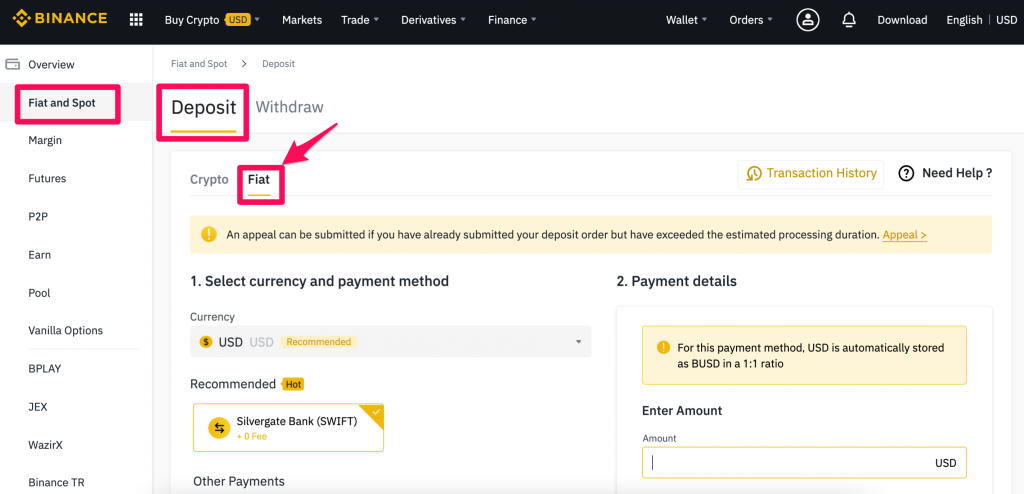Open the apps grid menu icon
This screenshot has width=1024, height=494.
point(136,20)
